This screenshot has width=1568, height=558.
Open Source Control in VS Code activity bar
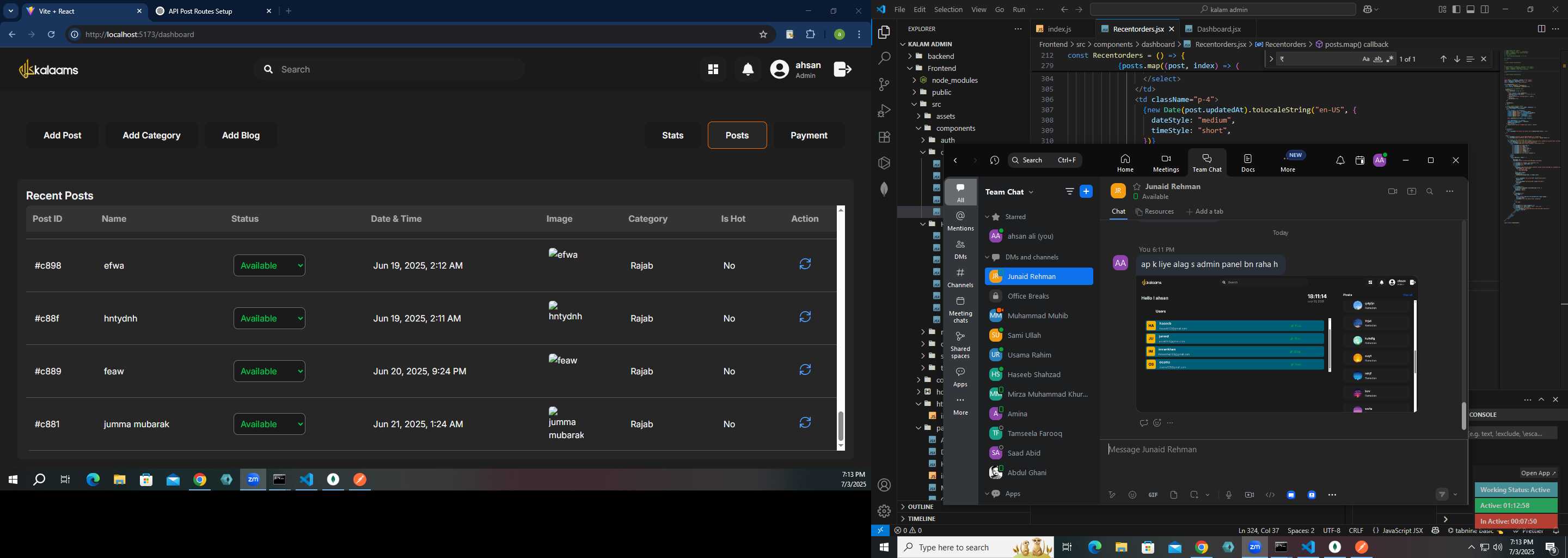pos(884,84)
